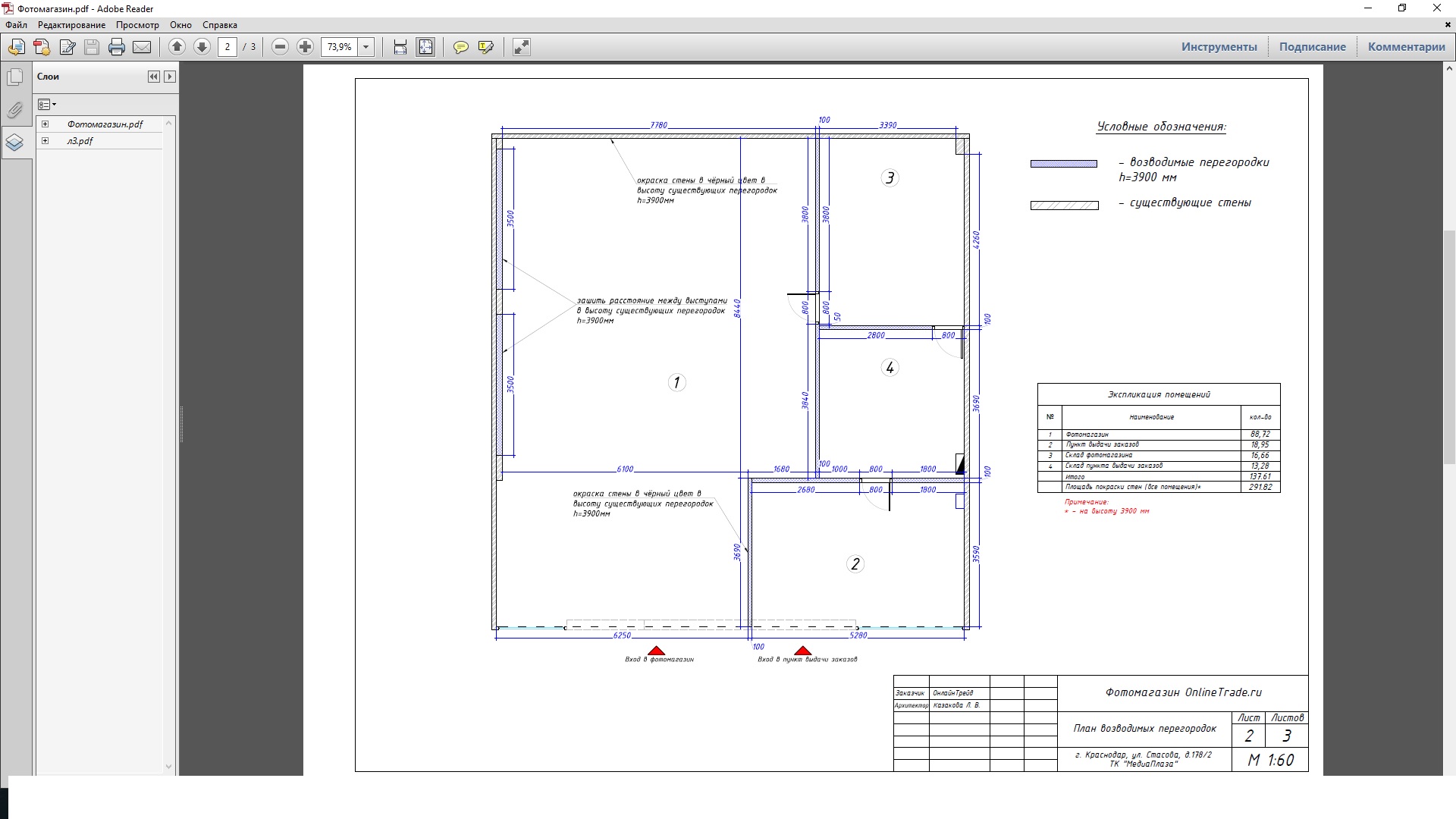Click the page number input field

[227, 47]
